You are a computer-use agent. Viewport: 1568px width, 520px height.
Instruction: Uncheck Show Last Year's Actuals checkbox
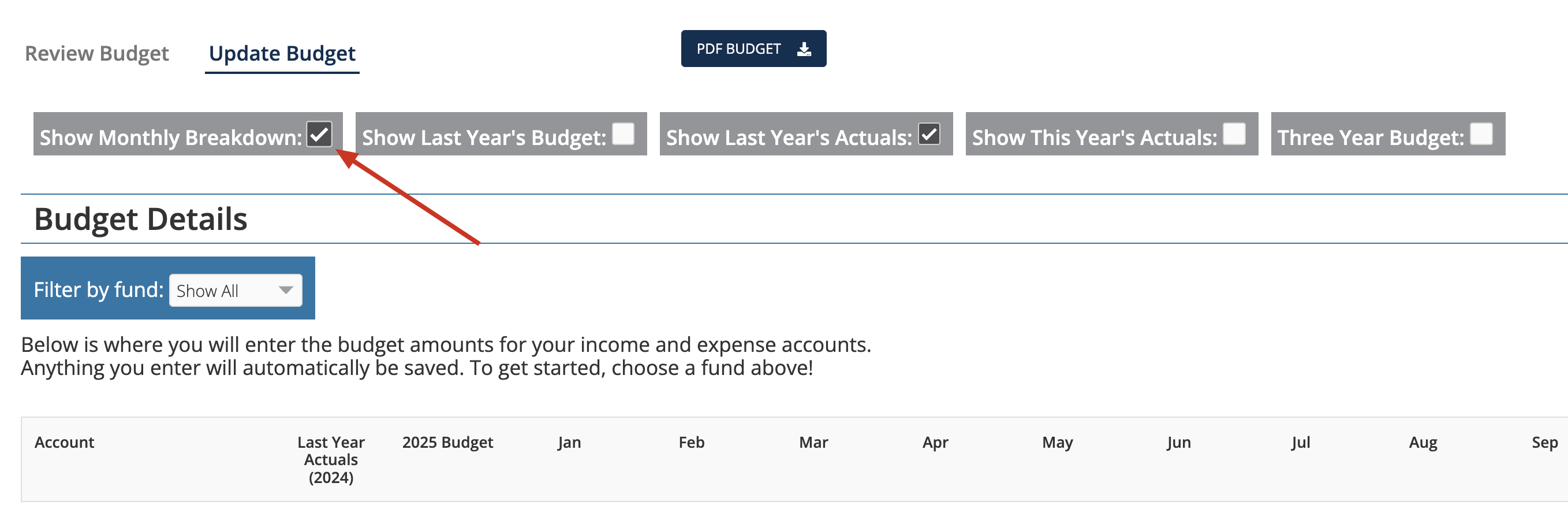pyautogui.click(x=929, y=133)
